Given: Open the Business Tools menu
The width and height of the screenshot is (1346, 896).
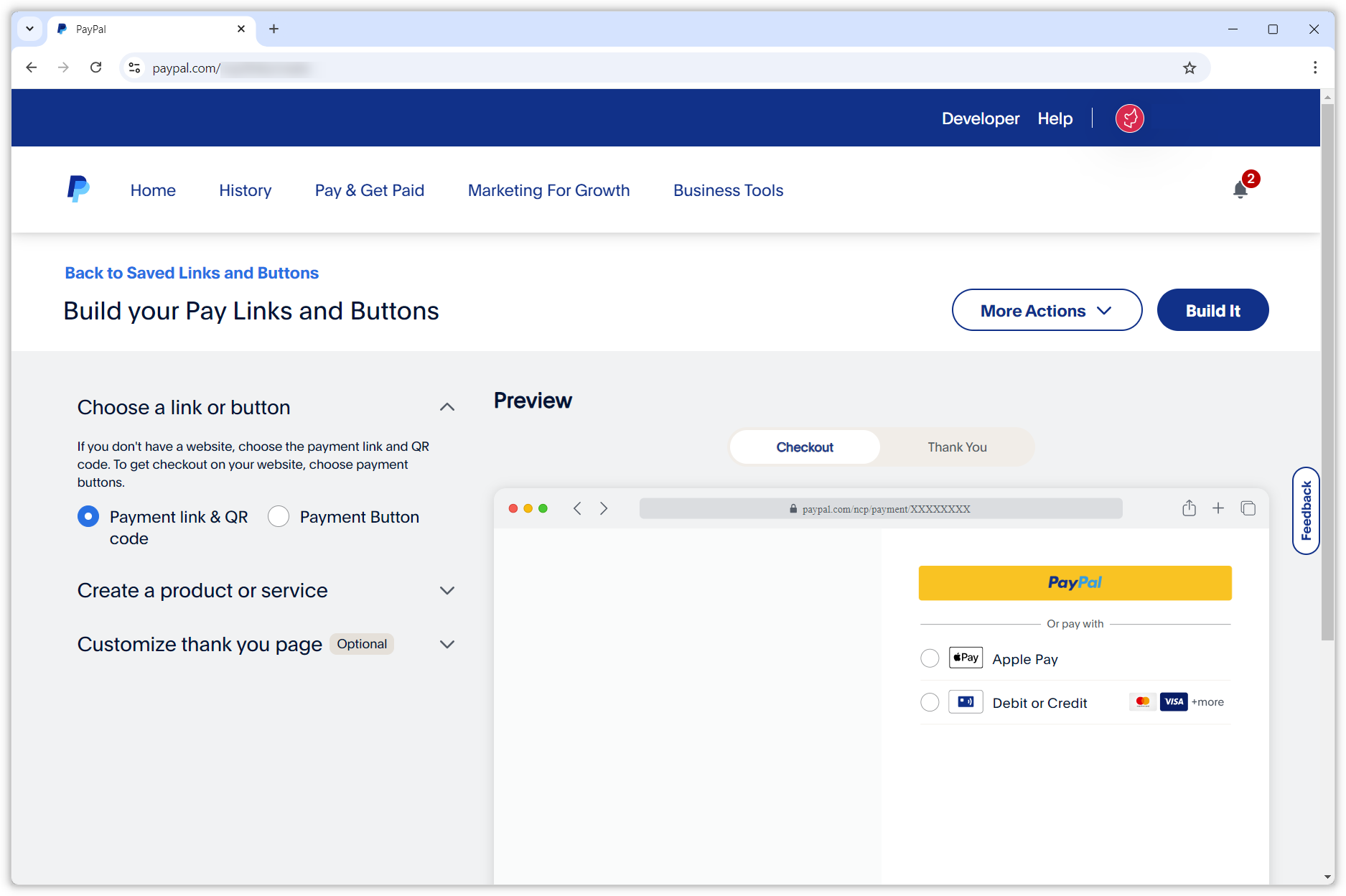Looking at the screenshot, I should (727, 190).
